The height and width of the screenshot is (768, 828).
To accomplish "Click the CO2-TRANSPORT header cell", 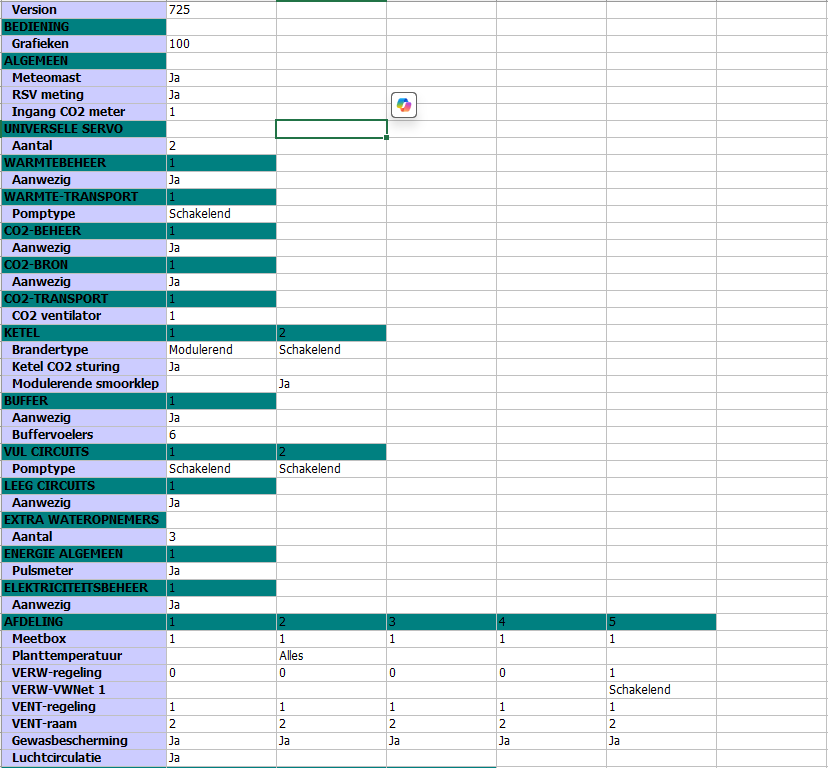I will [84, 298].
